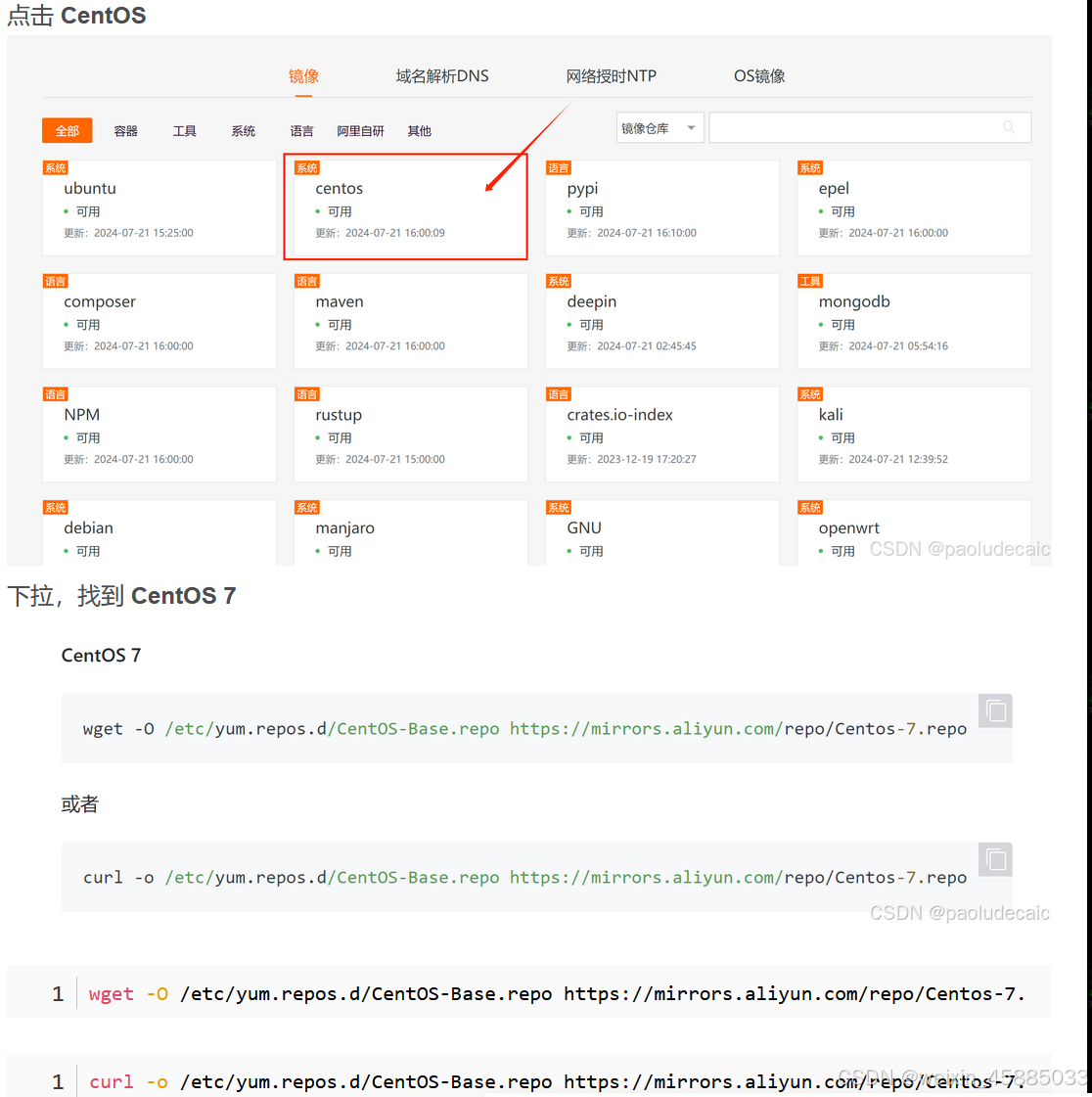1092x1097 pixels.
Task: Click the wget command in the grey code box
Action: click(x=524, y=729)
